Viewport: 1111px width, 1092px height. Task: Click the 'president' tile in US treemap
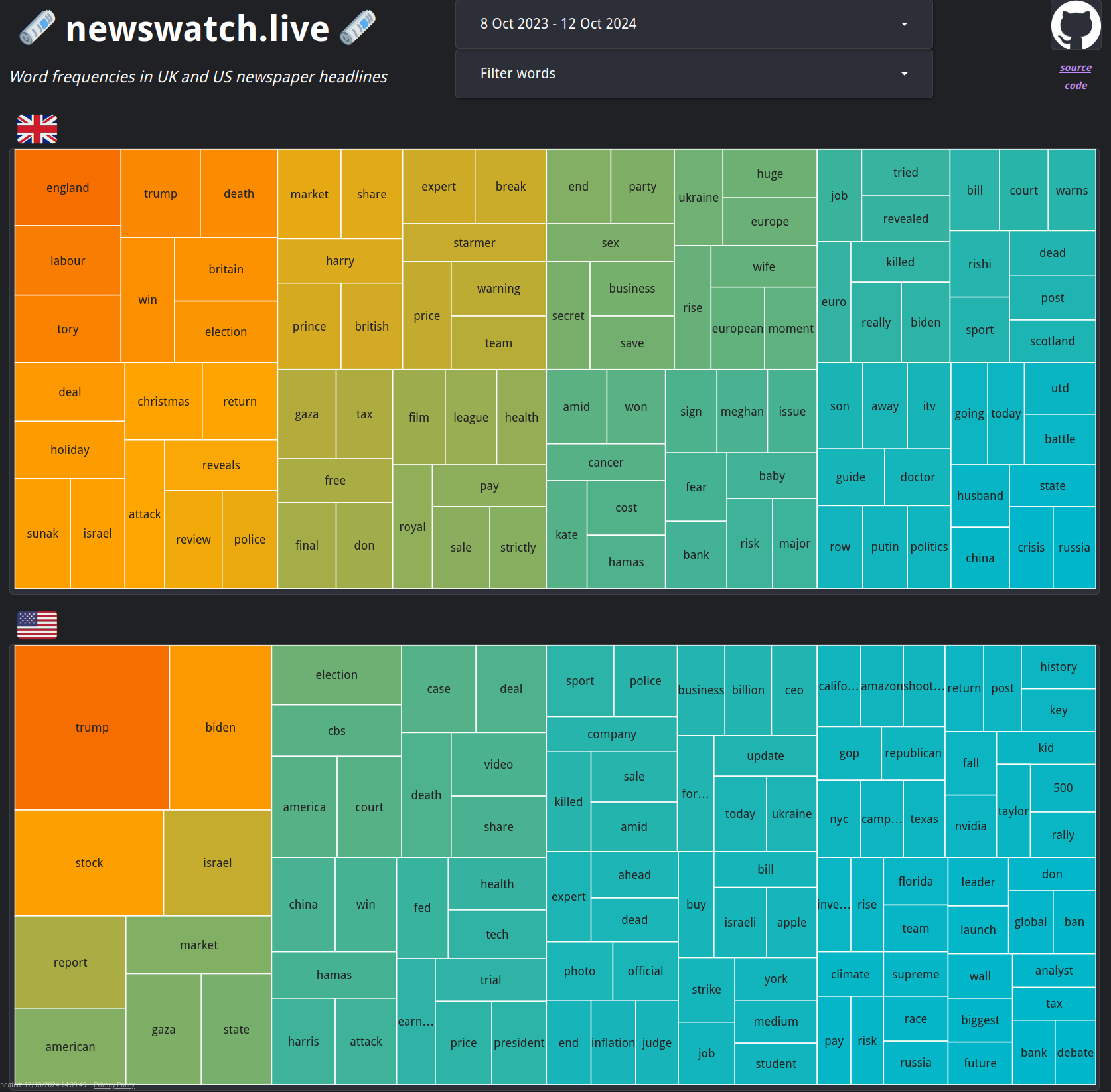click(x=519, y=1043)
